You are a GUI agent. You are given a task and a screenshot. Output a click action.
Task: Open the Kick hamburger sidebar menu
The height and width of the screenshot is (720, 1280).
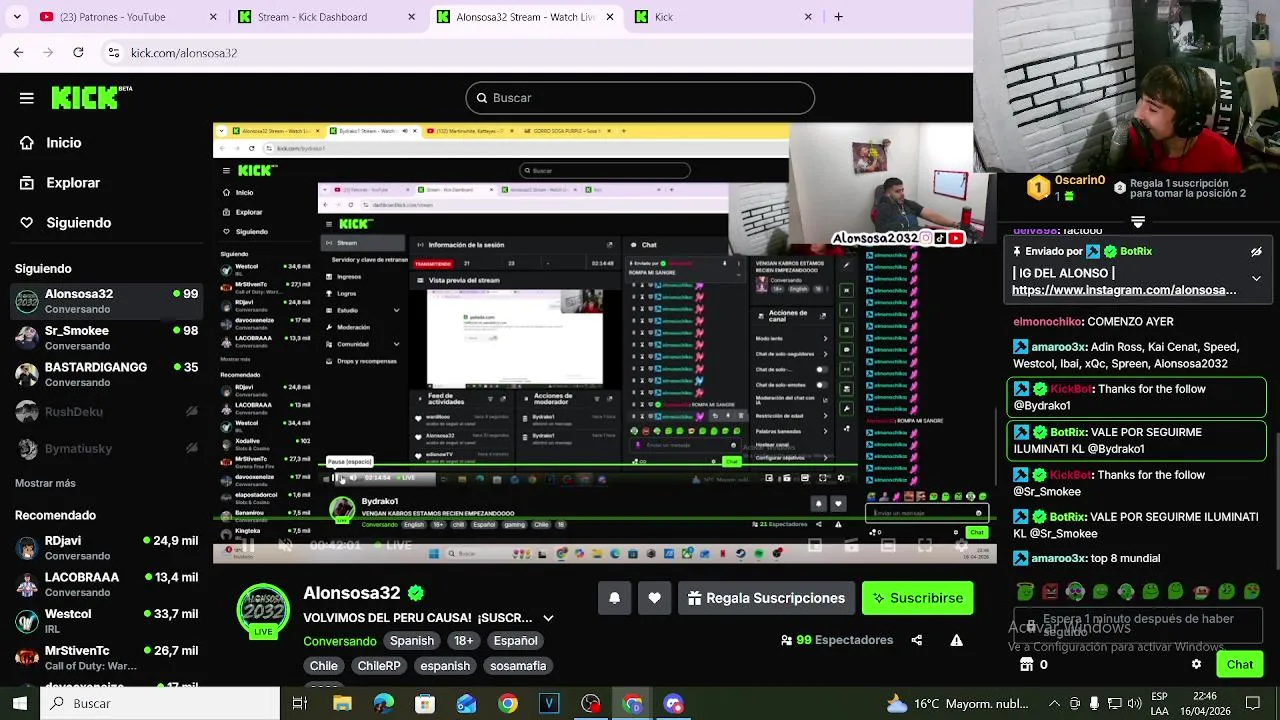point(27,98)
